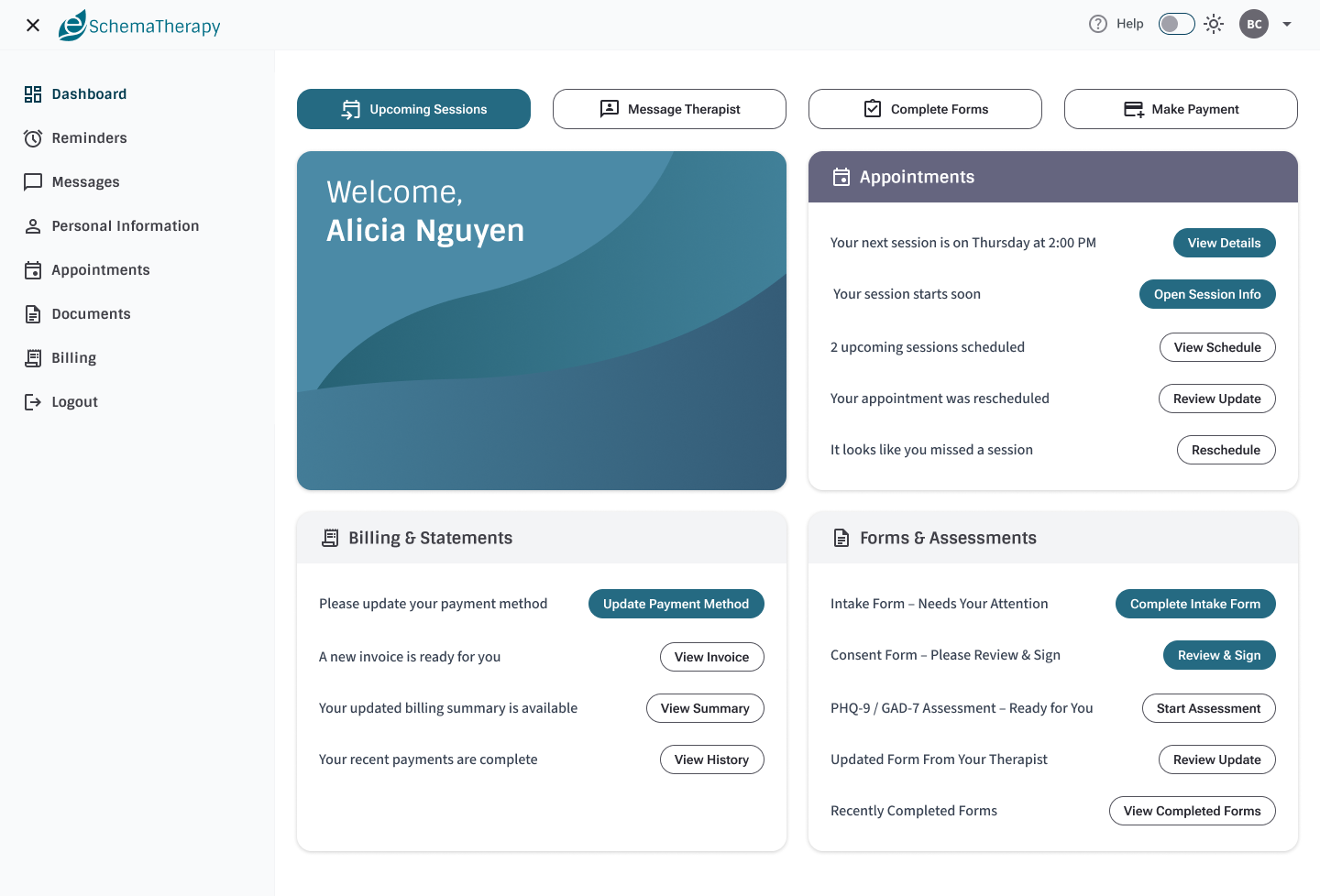Open Help from the question mark icon
This screenshot has height=896, width=1320.
tap(1098, 24)
